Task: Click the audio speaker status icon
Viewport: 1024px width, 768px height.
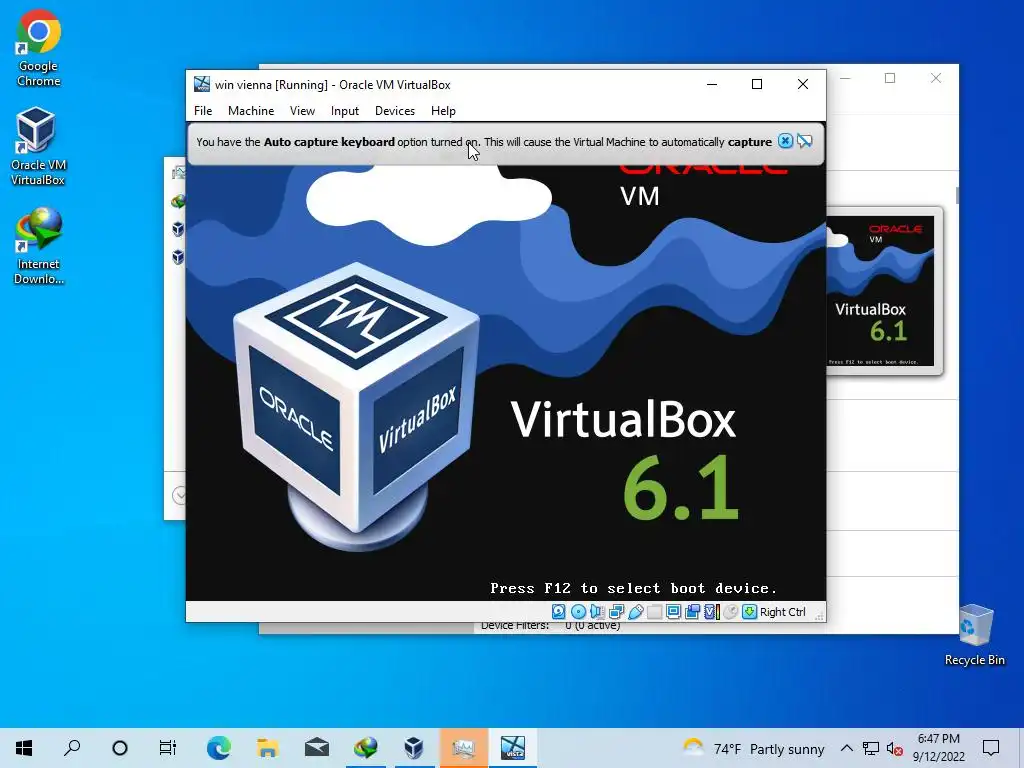Action: pyautogui.click(x=597, y=612)
